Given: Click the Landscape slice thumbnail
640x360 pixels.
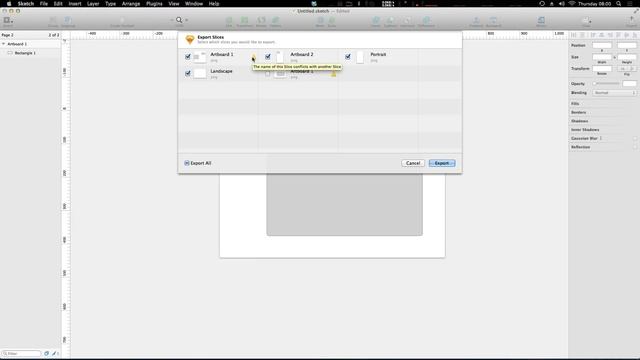Looking at the screenshot, I should coord(200,73).
